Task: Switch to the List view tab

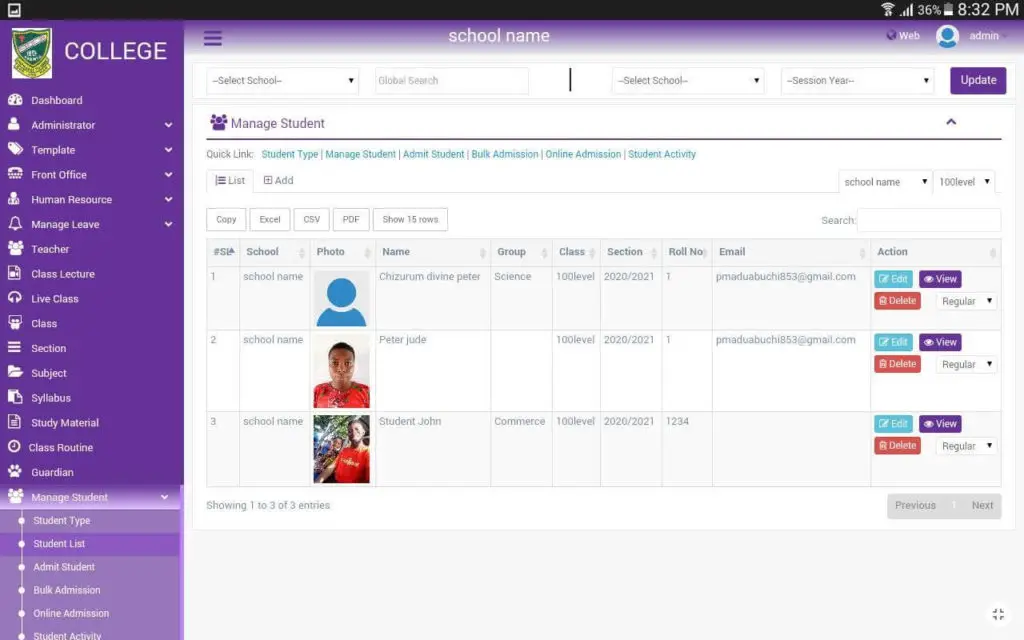Action: pos(229,181)
